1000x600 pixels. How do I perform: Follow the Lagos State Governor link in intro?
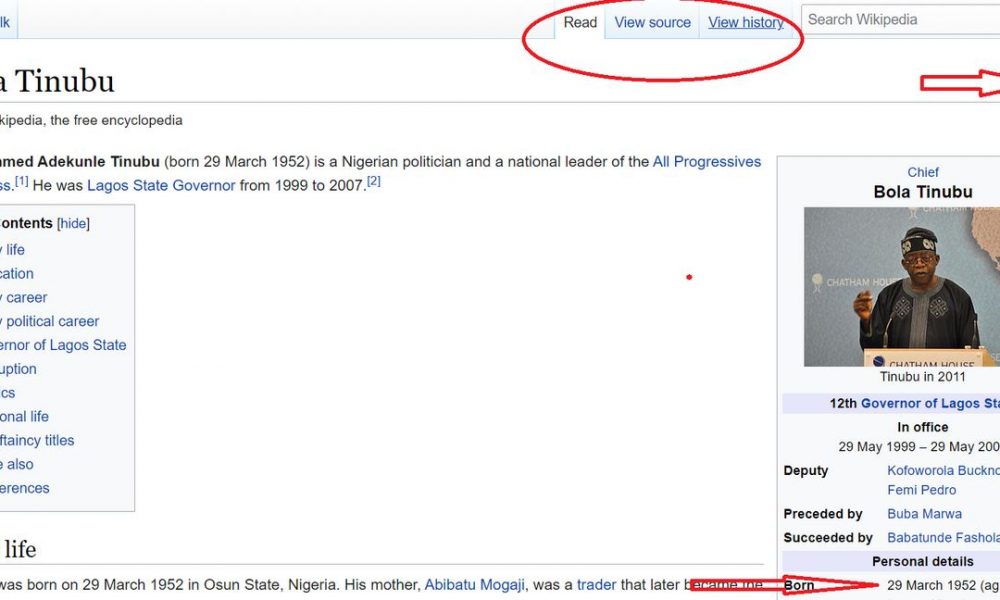coord(161,185)
